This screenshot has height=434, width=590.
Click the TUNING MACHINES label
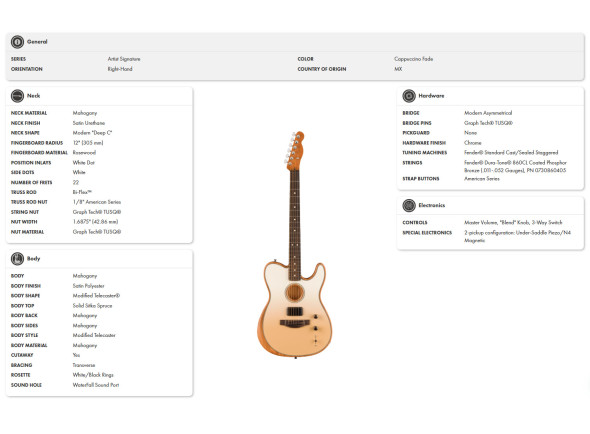coord(425,153)
